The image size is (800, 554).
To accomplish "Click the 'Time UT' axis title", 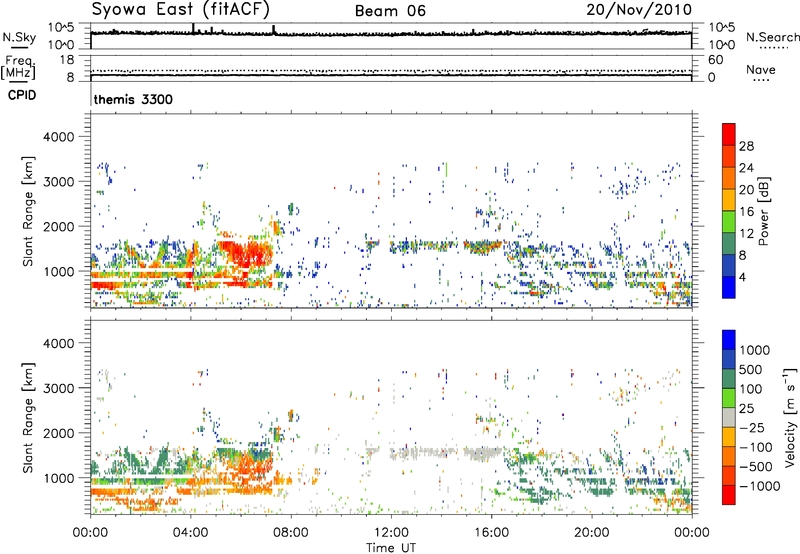I will pyautogui.click(x=391, y=548).
